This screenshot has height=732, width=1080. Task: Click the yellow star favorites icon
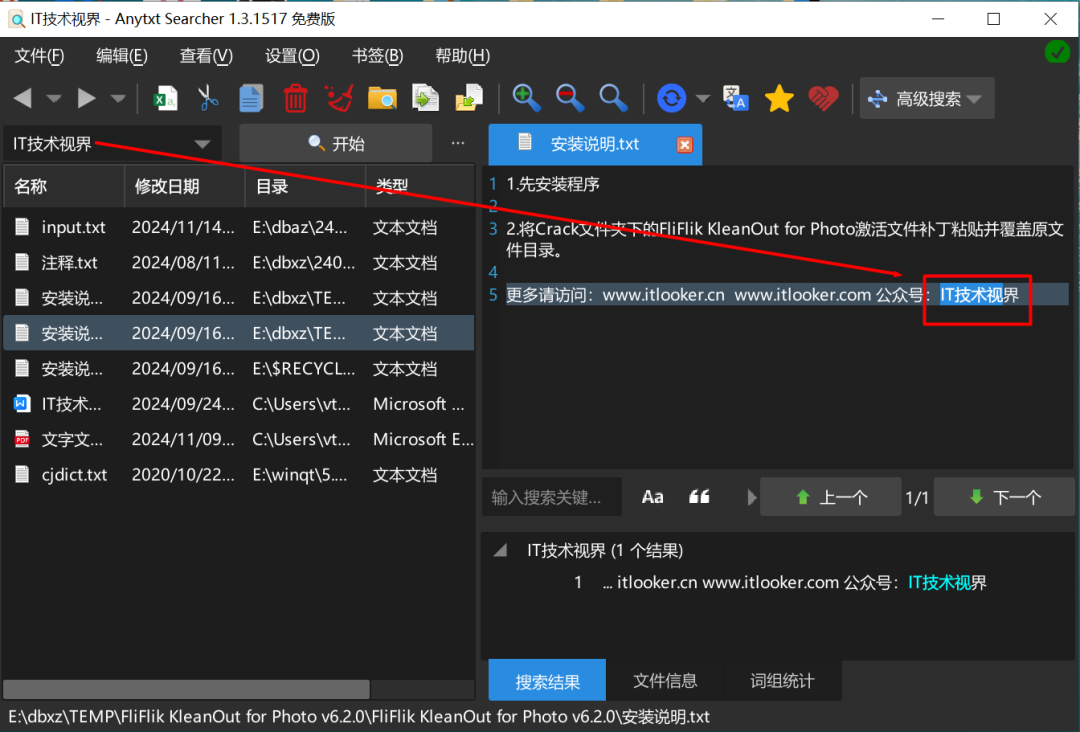tap(779, 98)
